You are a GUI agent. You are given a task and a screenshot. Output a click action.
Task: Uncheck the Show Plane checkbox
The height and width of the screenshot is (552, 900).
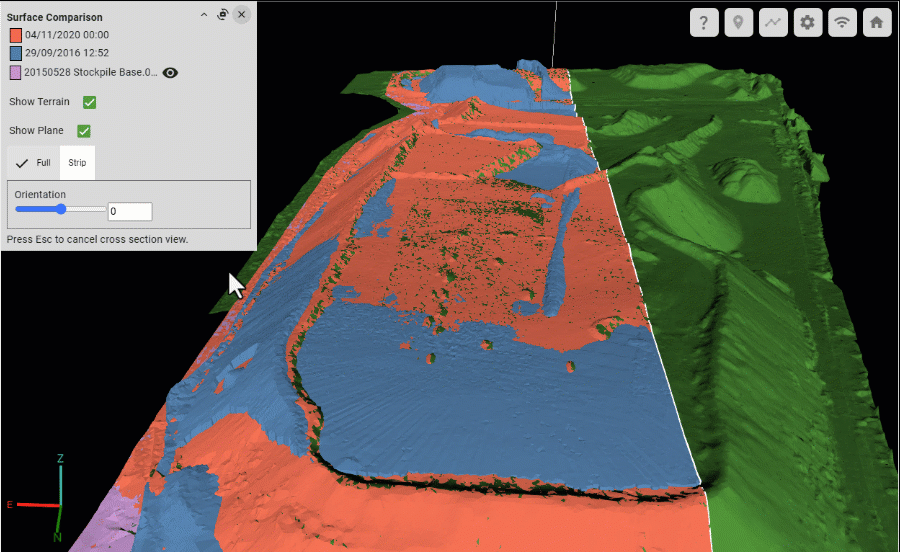tap(84, 131)
